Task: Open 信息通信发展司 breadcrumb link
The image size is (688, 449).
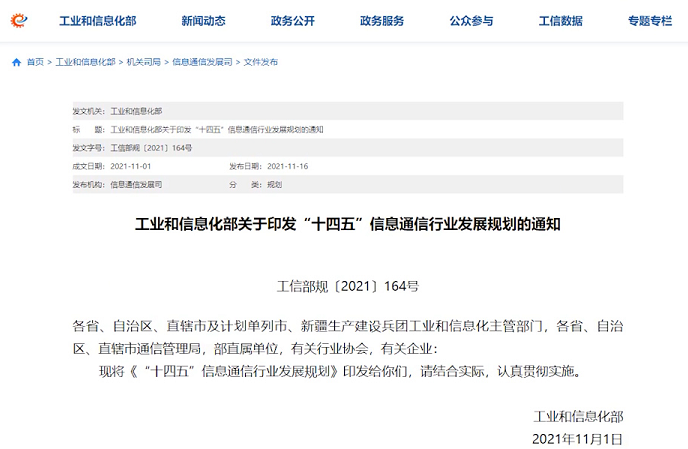Action: click(x=202, y=62)
